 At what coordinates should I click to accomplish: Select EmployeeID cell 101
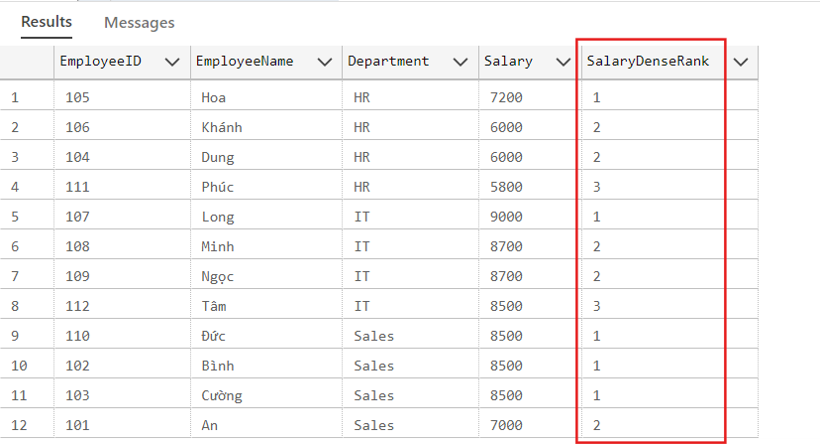click(122, 425)
